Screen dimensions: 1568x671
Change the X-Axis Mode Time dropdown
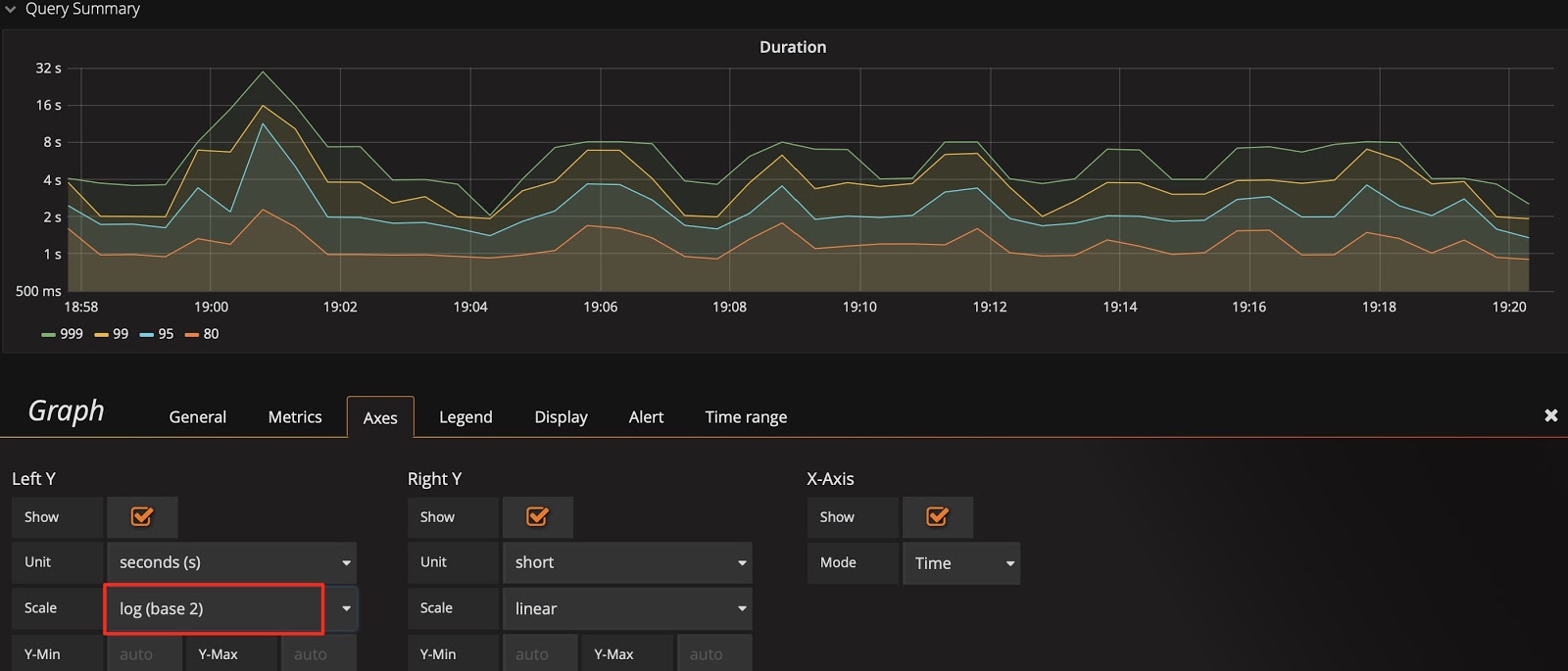(961, 564)
